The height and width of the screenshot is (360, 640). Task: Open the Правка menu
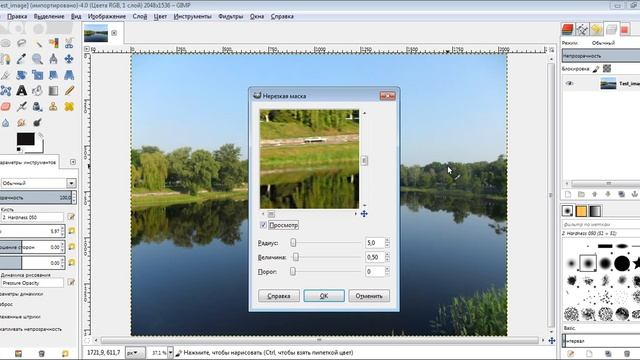[17, 16]
